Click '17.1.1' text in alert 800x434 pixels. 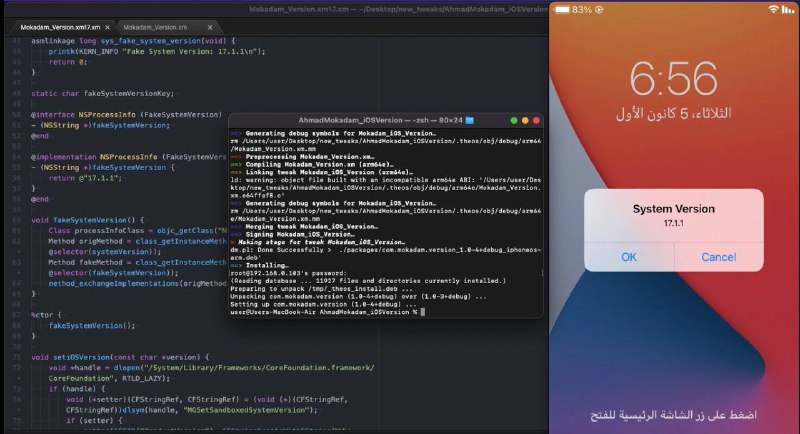click(x=673, y=223)
